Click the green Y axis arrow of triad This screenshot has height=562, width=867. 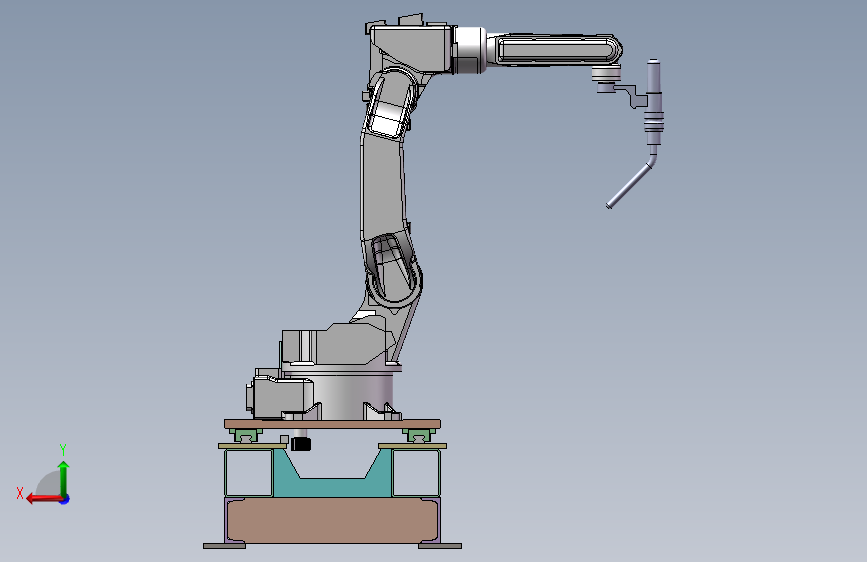[63, 478]
